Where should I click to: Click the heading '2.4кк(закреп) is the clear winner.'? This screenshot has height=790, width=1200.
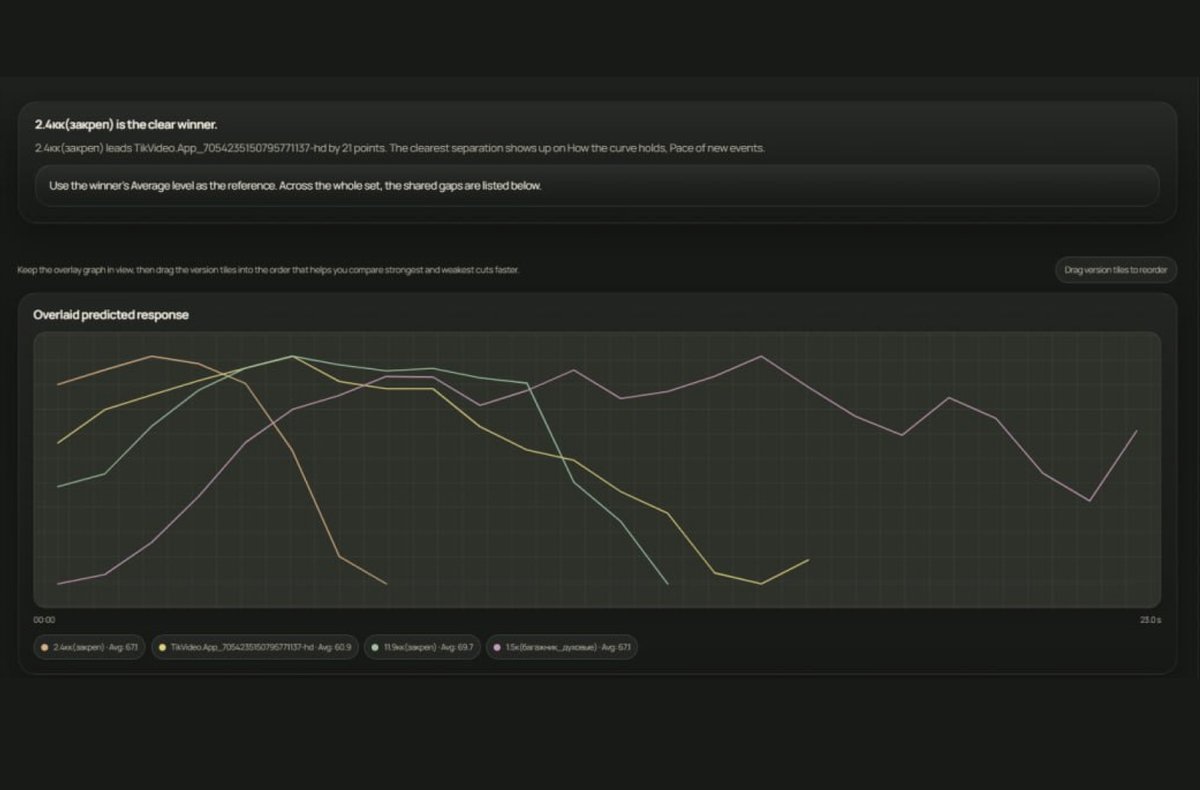click(x=126, y=125)
